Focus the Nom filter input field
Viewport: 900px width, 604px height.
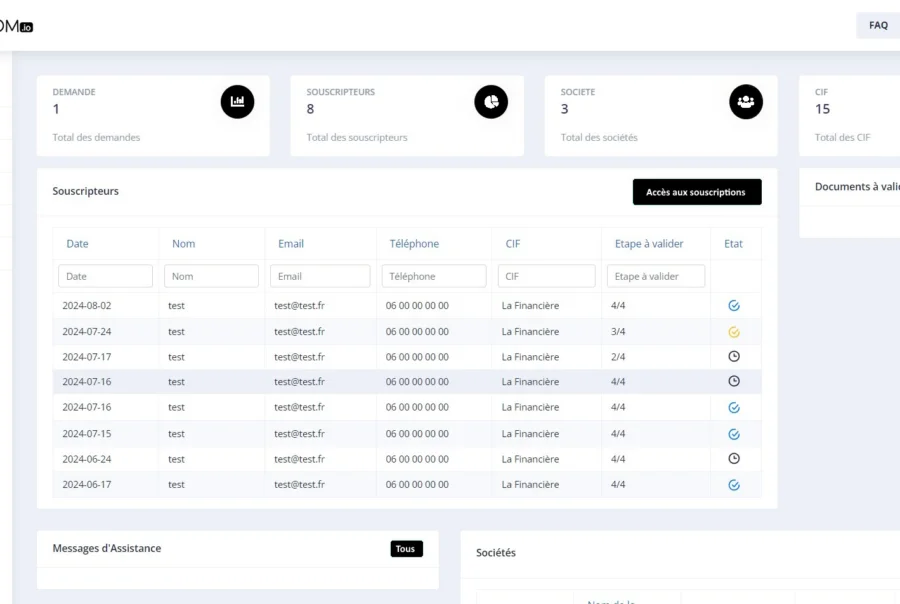coord(211,276)
